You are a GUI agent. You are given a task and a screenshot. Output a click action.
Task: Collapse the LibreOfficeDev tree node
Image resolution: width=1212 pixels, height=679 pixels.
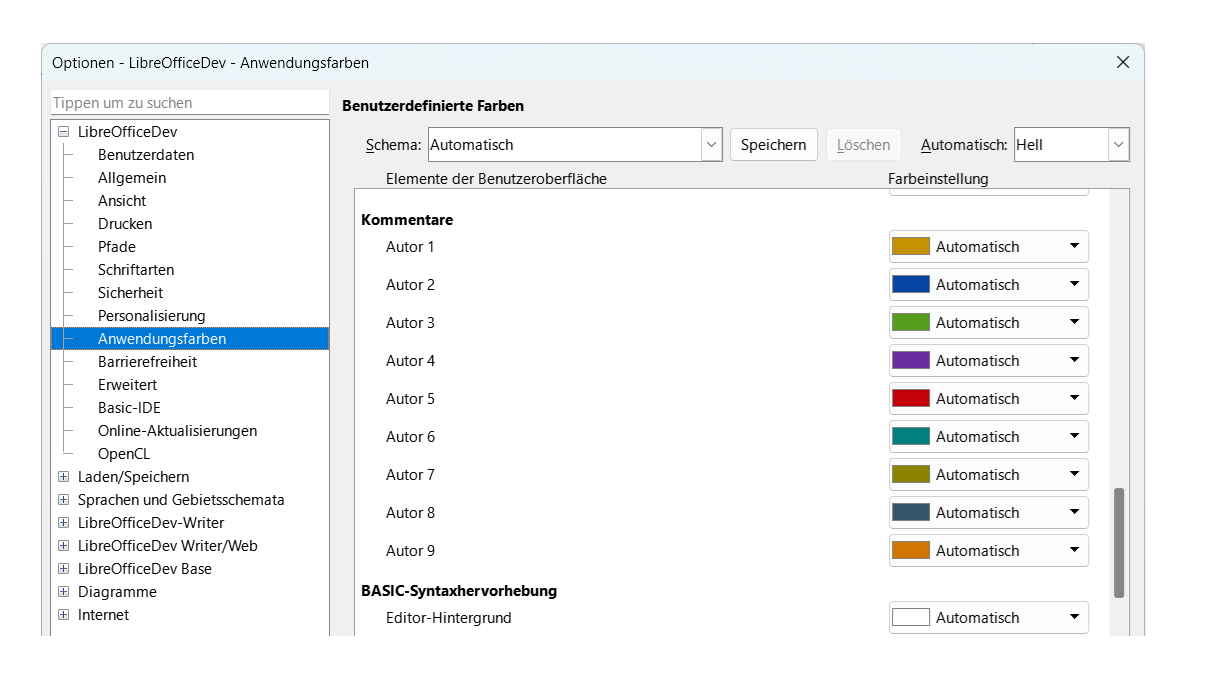(x=64, y=132)
